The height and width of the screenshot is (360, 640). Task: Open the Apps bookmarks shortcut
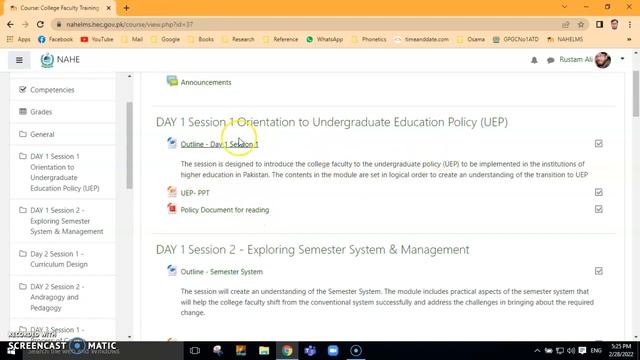point(19,40)
